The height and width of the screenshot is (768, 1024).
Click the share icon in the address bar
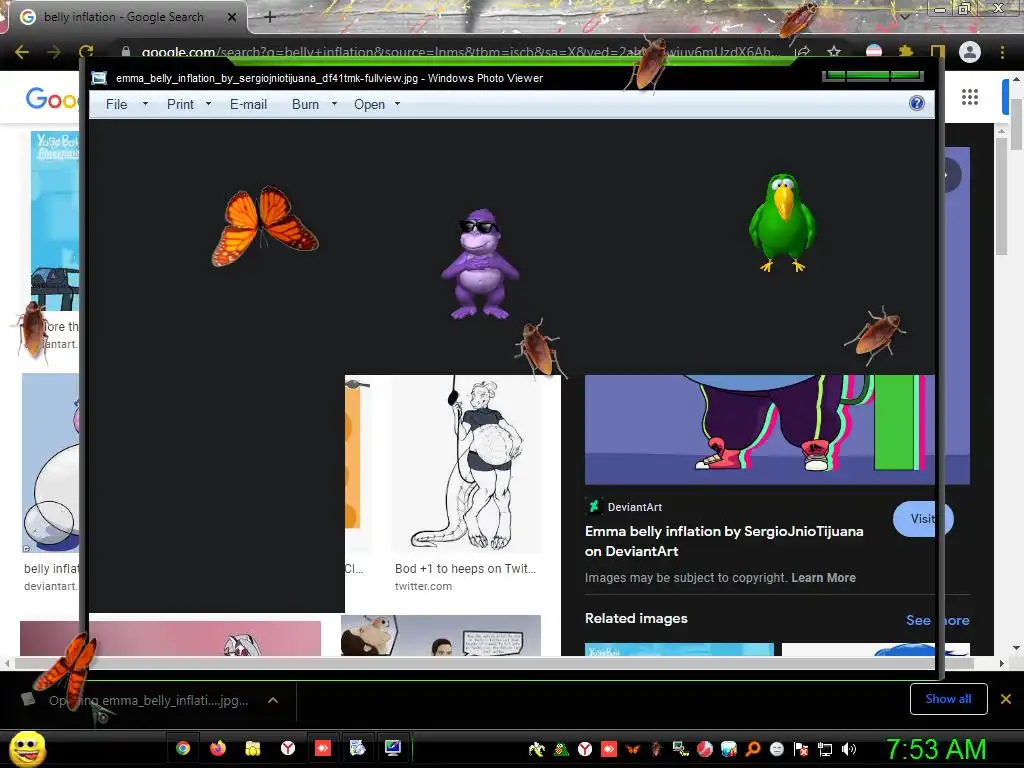point(803,52)
